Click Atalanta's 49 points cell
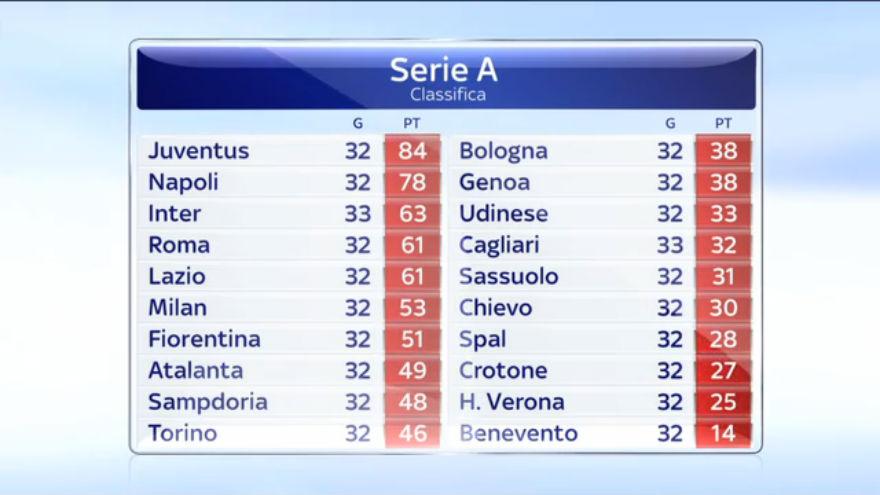 click(x=412, y=370)
